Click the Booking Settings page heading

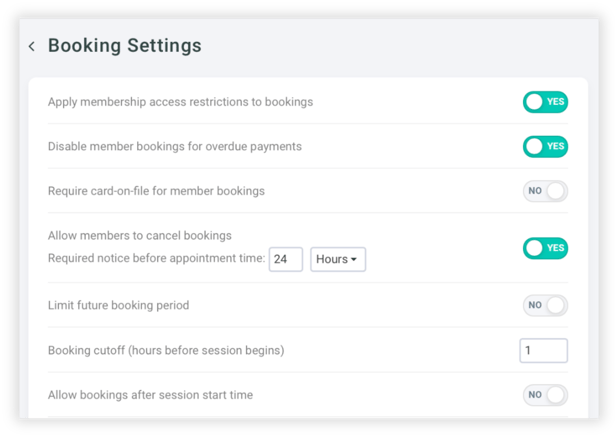point(125,46)
